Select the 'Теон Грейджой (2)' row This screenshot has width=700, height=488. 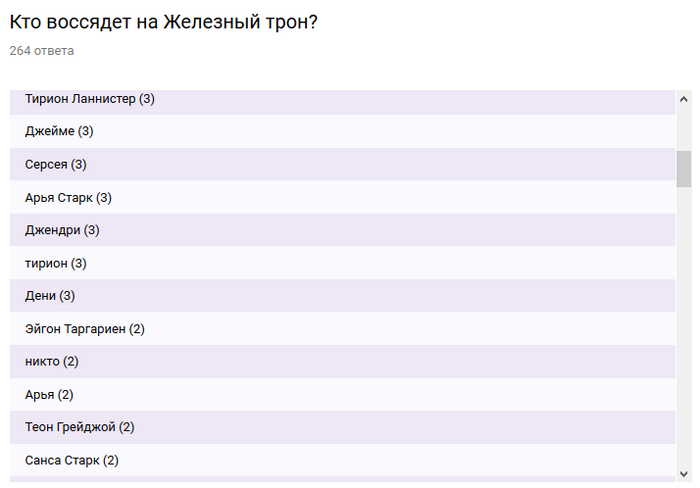pyautogui.click(x=80, y=427)
